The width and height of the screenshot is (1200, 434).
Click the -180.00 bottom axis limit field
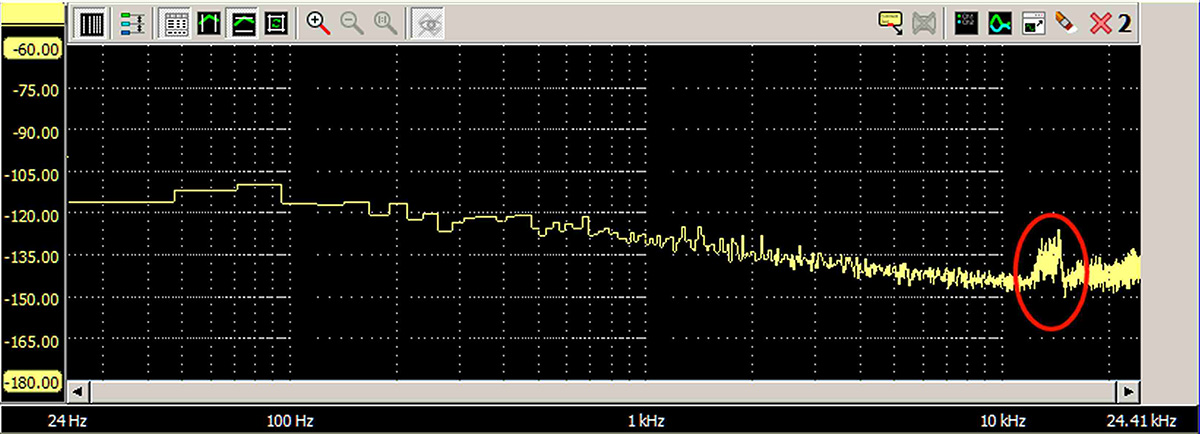coord(34,382)
